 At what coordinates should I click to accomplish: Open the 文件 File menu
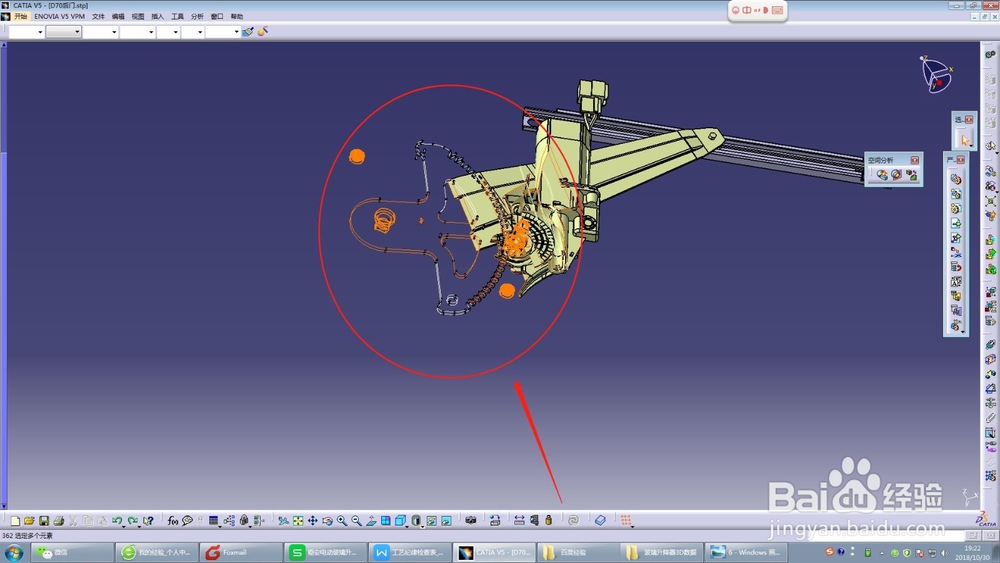(98, 17)
